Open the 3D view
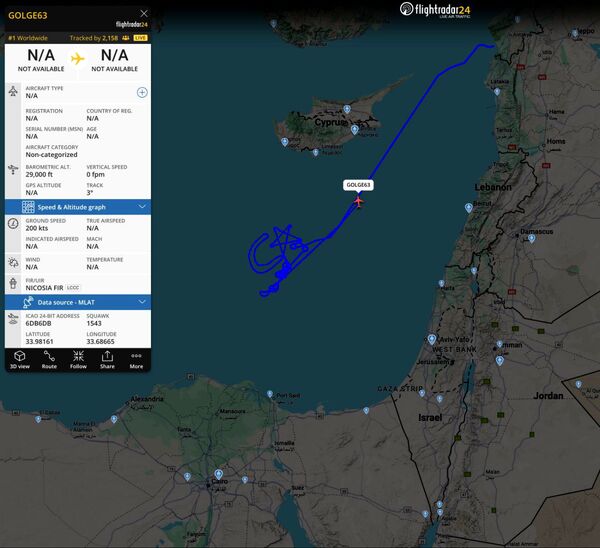The height and width of the screenshot is (548, 600). 20,360
